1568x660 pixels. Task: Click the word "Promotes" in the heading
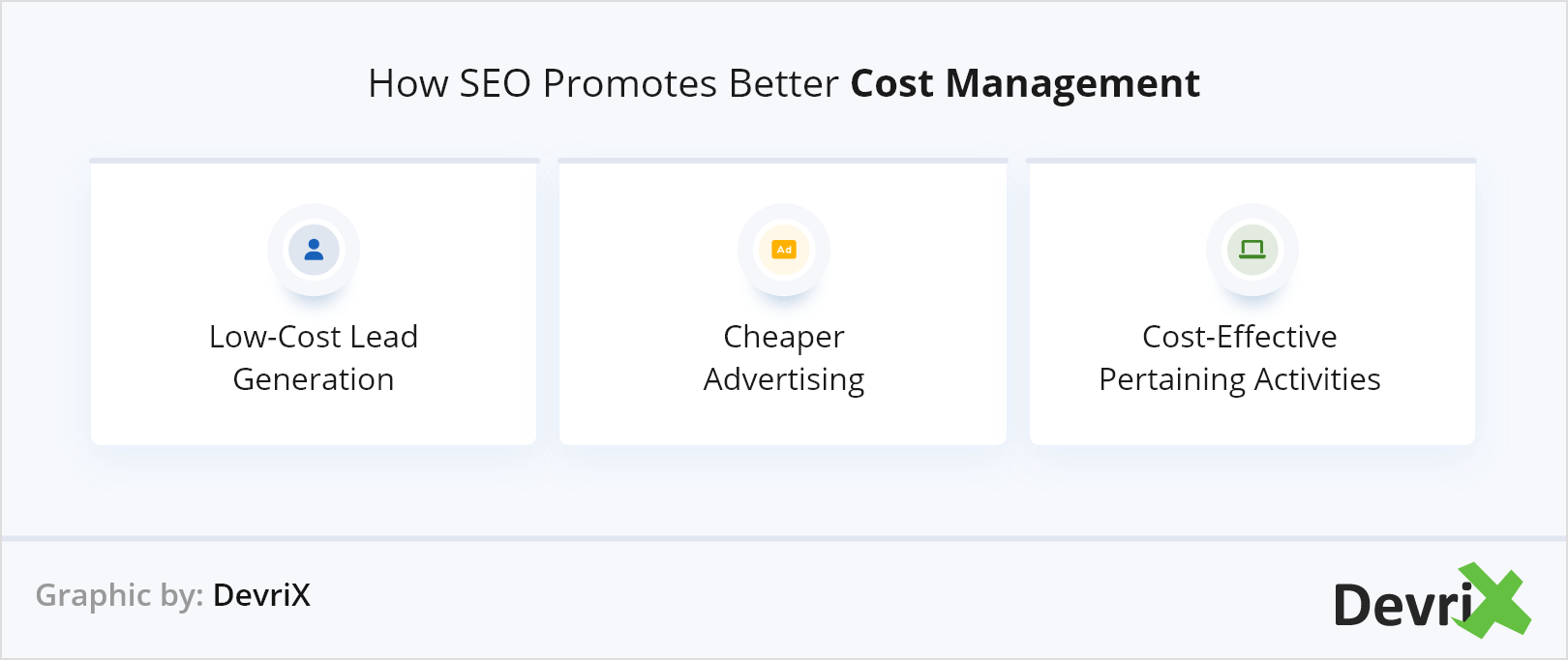point(630,84)
